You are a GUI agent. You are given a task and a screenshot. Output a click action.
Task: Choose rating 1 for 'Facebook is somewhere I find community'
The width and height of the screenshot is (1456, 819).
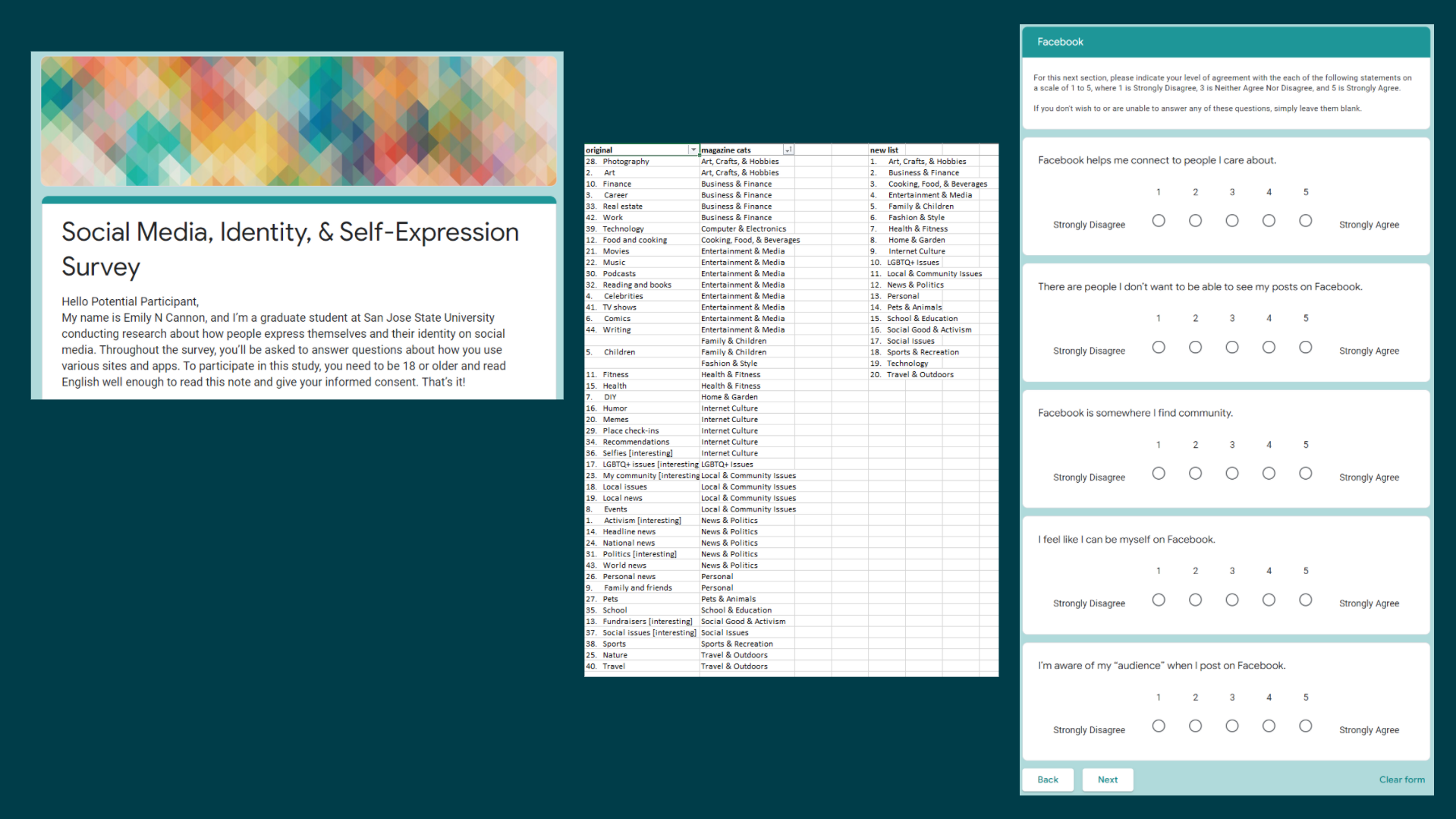1159,474
